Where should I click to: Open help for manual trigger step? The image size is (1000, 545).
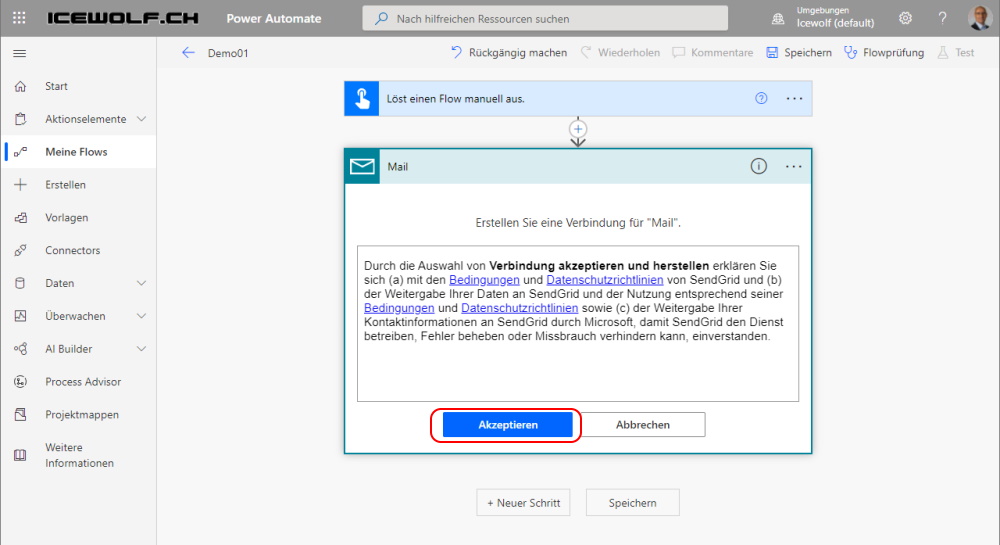coord(761,98)
